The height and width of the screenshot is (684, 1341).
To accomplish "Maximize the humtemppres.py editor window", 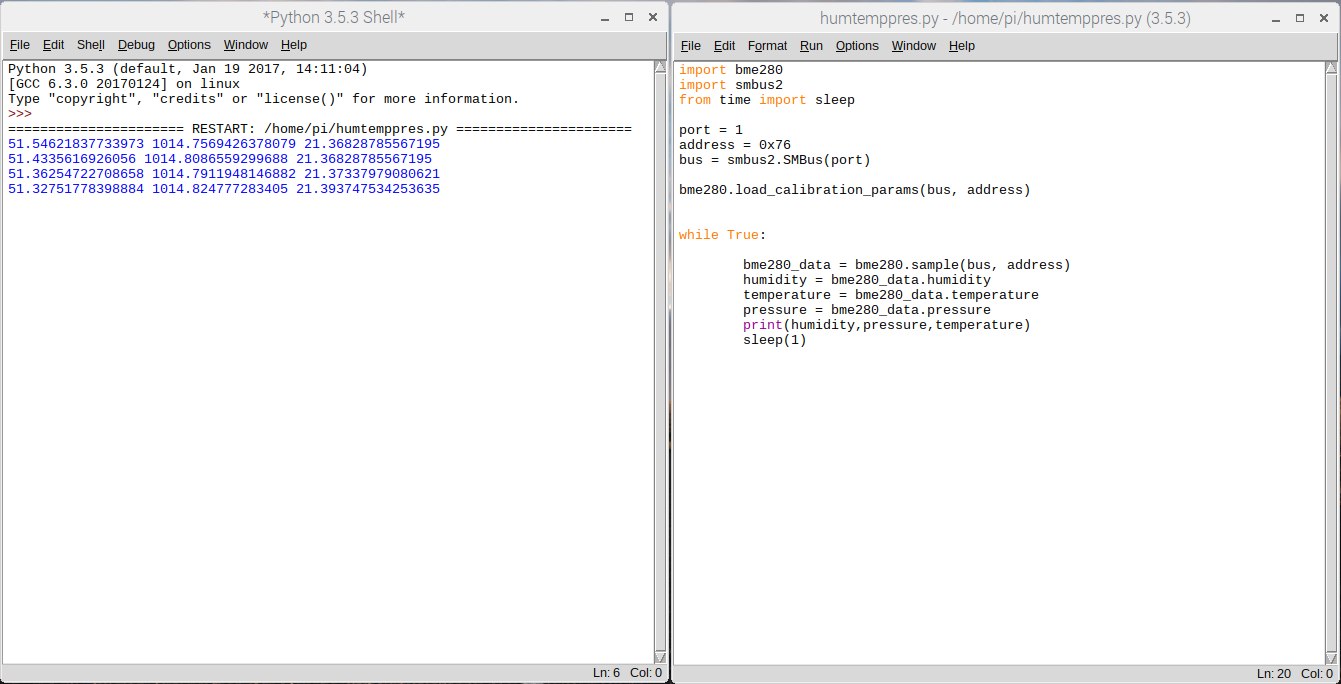I will coord(1301,18).
